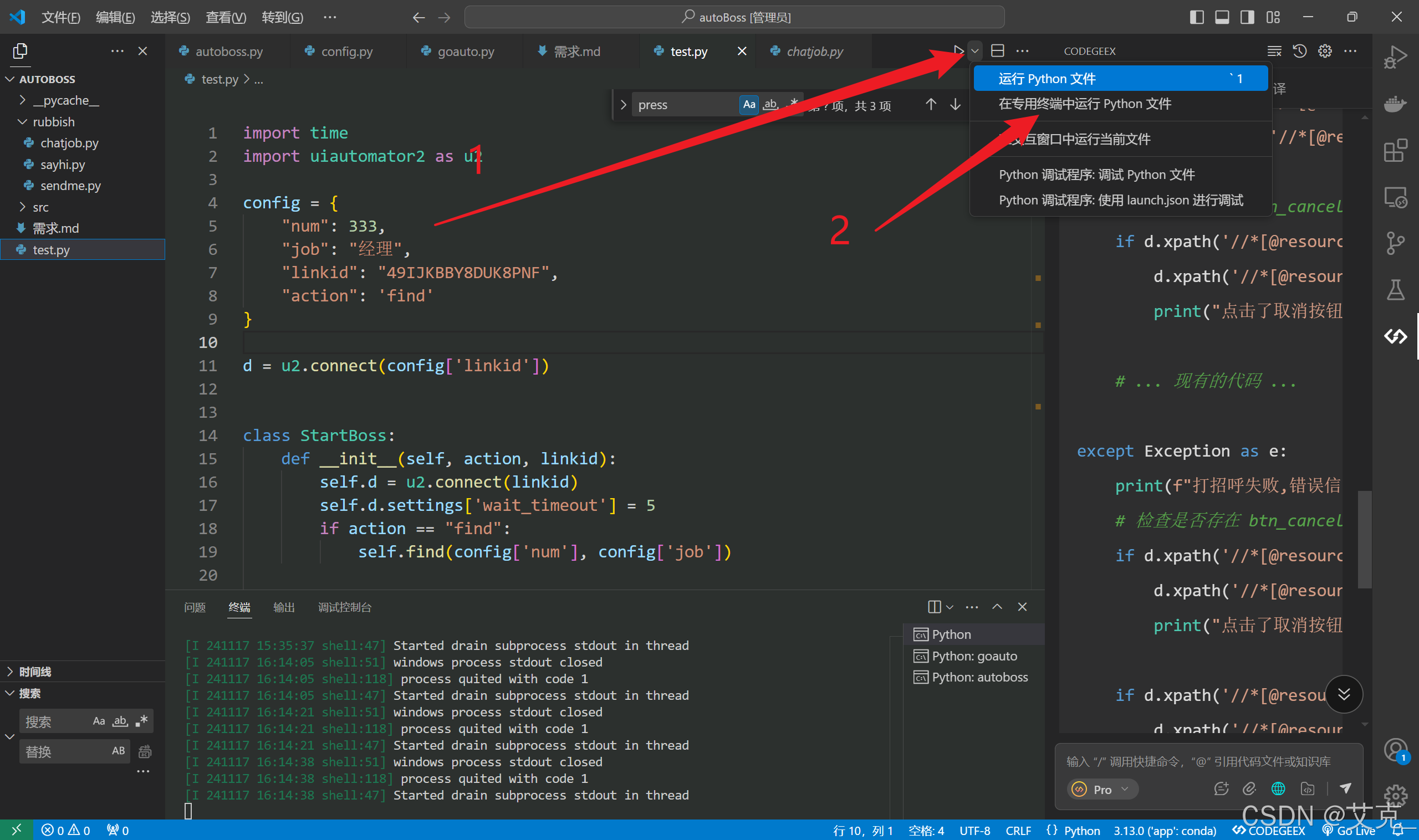Viewport: 1419px width, 840px height.
Task: Open the Pro model dropdown
Action: point(1102,789)
